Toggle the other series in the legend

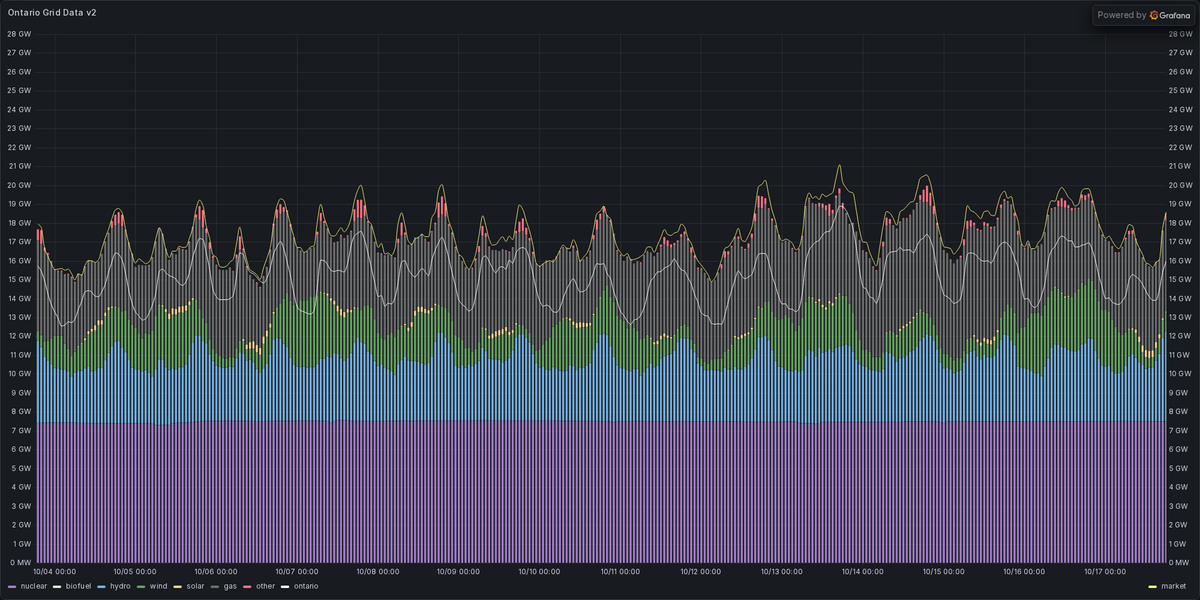(x=266, y=586)
